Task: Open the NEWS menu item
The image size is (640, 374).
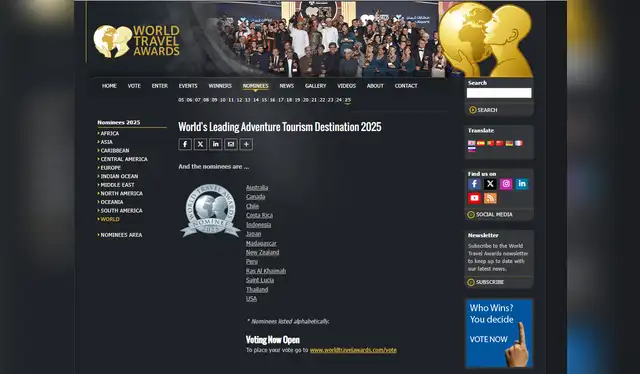Action: (x=287, y=86)
